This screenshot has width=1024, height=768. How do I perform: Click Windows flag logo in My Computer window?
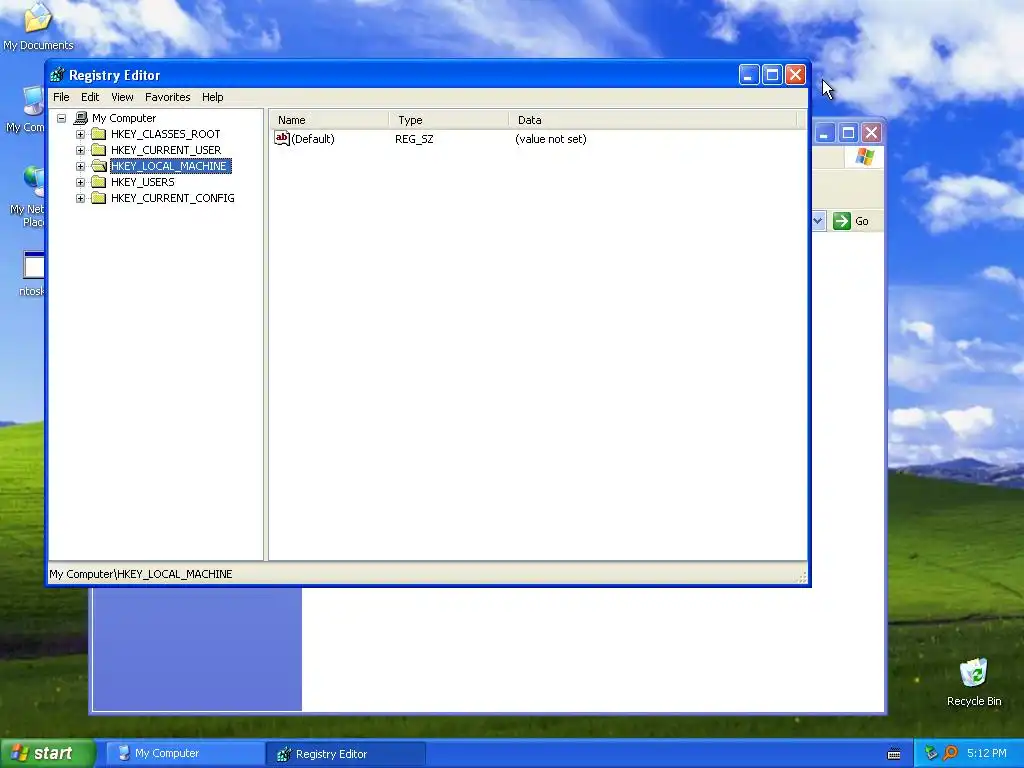point(865,157)
